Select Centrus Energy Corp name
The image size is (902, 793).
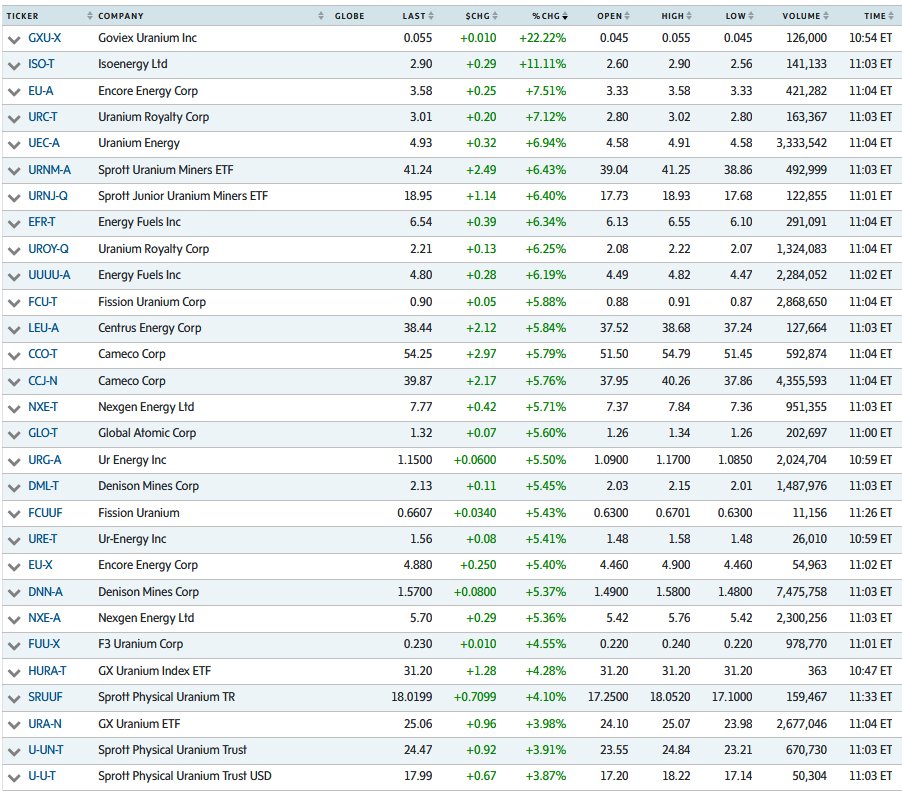pos(150,328)
